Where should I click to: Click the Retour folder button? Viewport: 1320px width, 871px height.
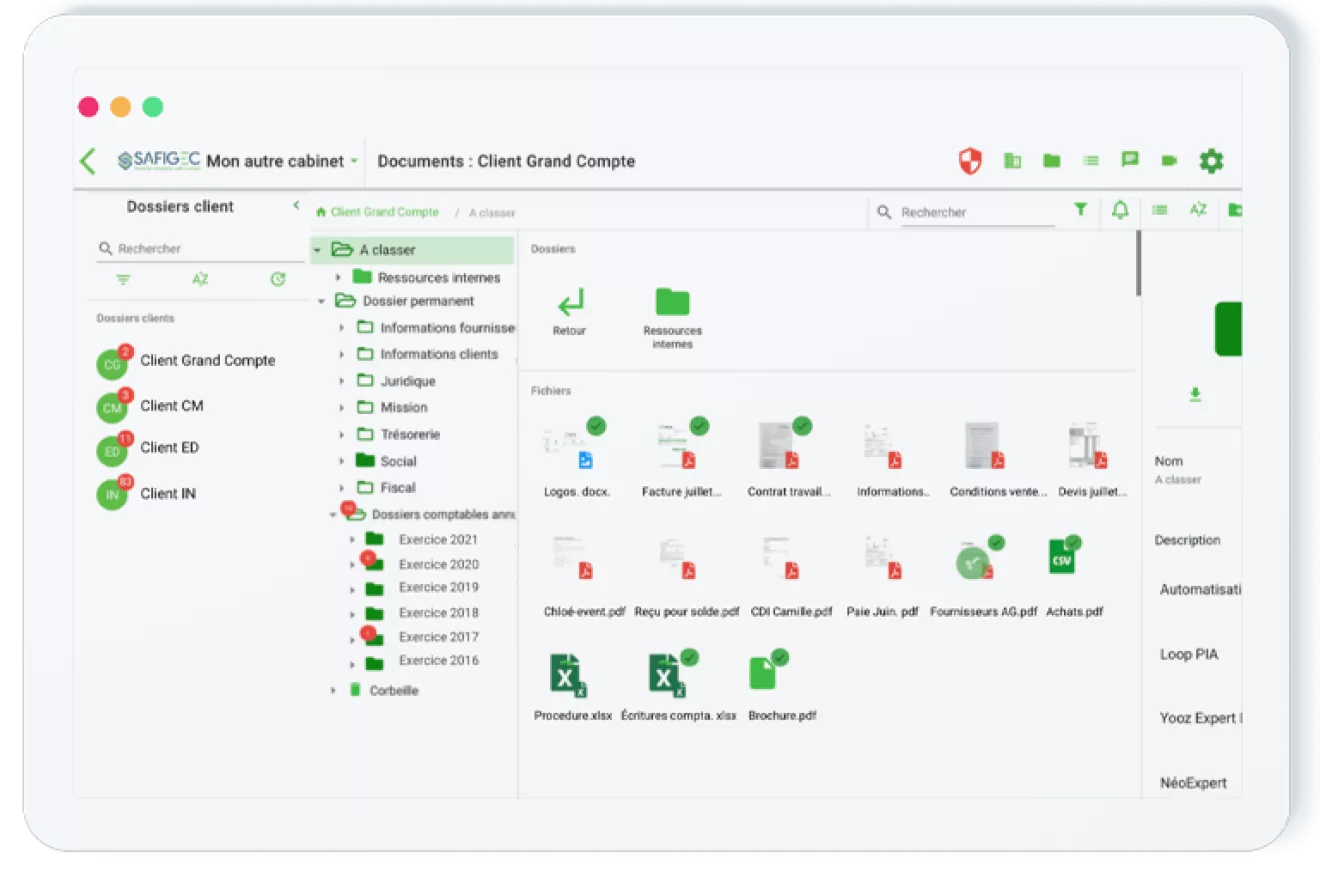click(570, 312)
